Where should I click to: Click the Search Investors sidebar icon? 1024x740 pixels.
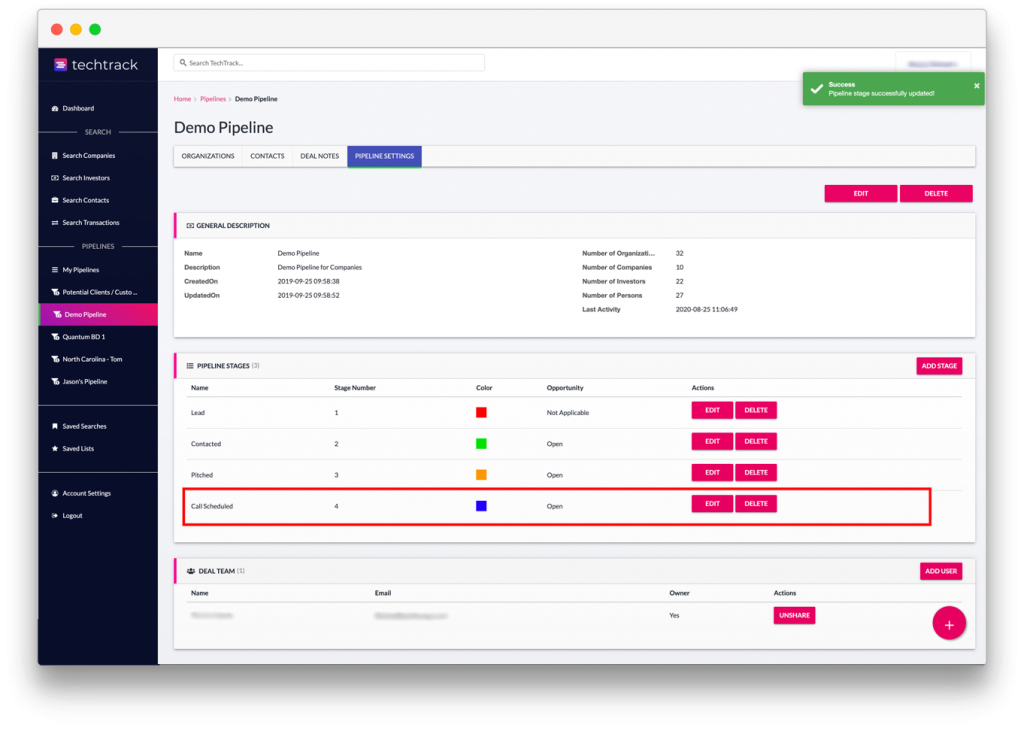54,178
